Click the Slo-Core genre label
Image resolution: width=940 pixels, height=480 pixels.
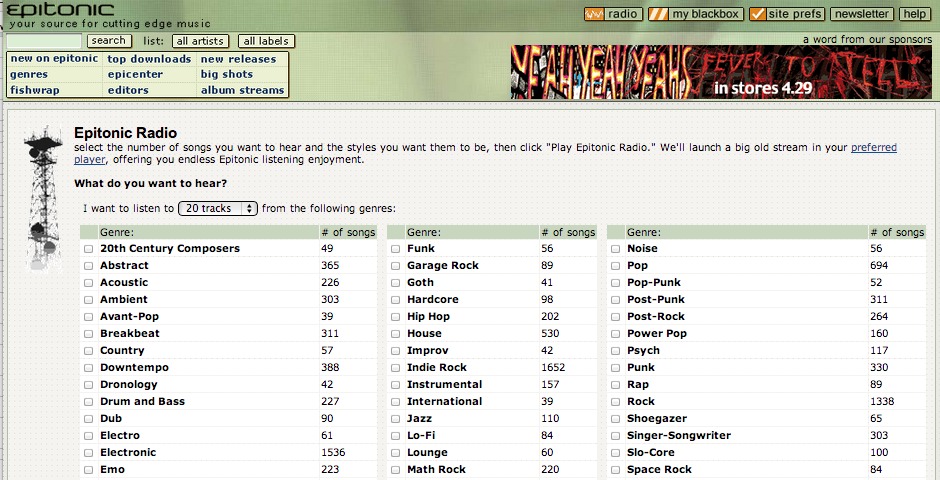click(651, 452)
